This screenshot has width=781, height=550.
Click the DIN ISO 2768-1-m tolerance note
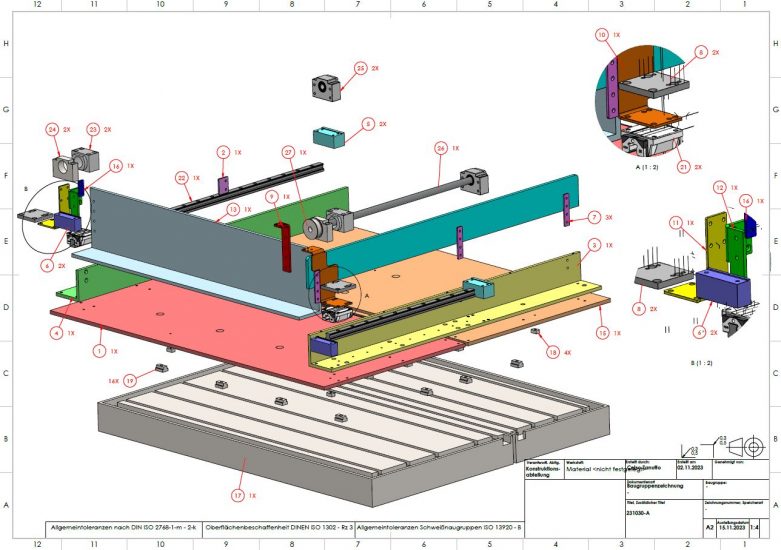tap(118, 524)
